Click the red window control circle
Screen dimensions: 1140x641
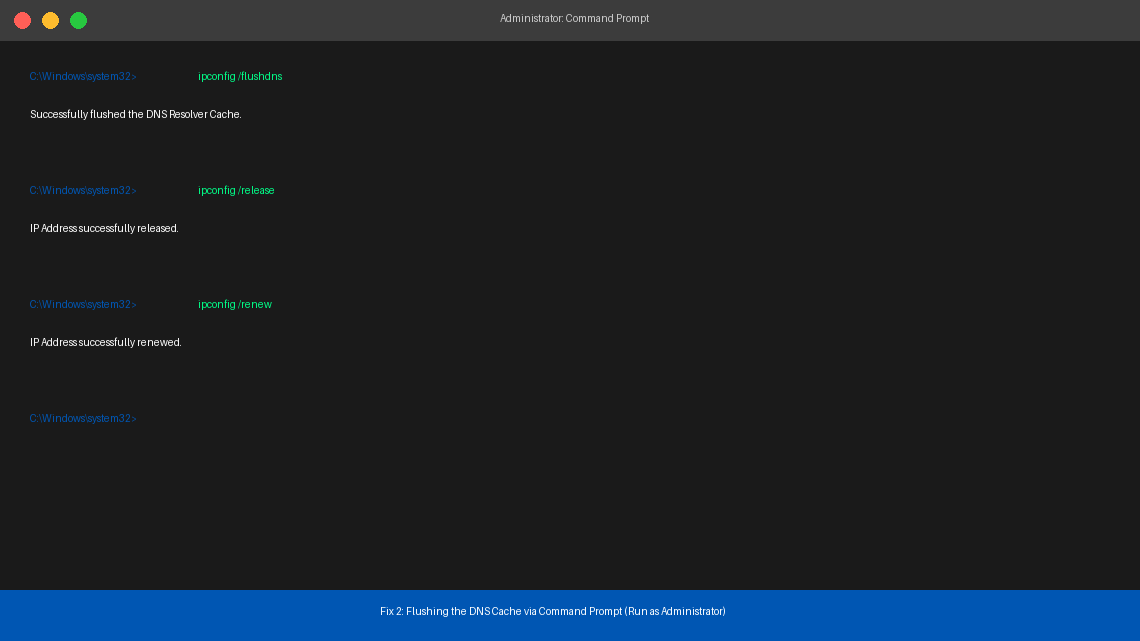coord(22,19)
